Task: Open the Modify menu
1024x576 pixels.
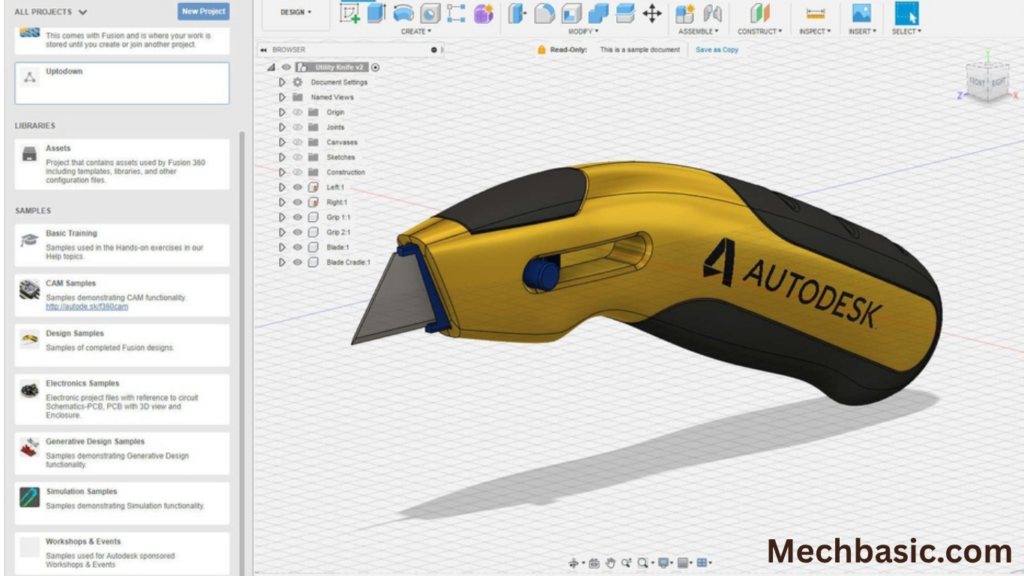Action: click(x=583, y=31)
